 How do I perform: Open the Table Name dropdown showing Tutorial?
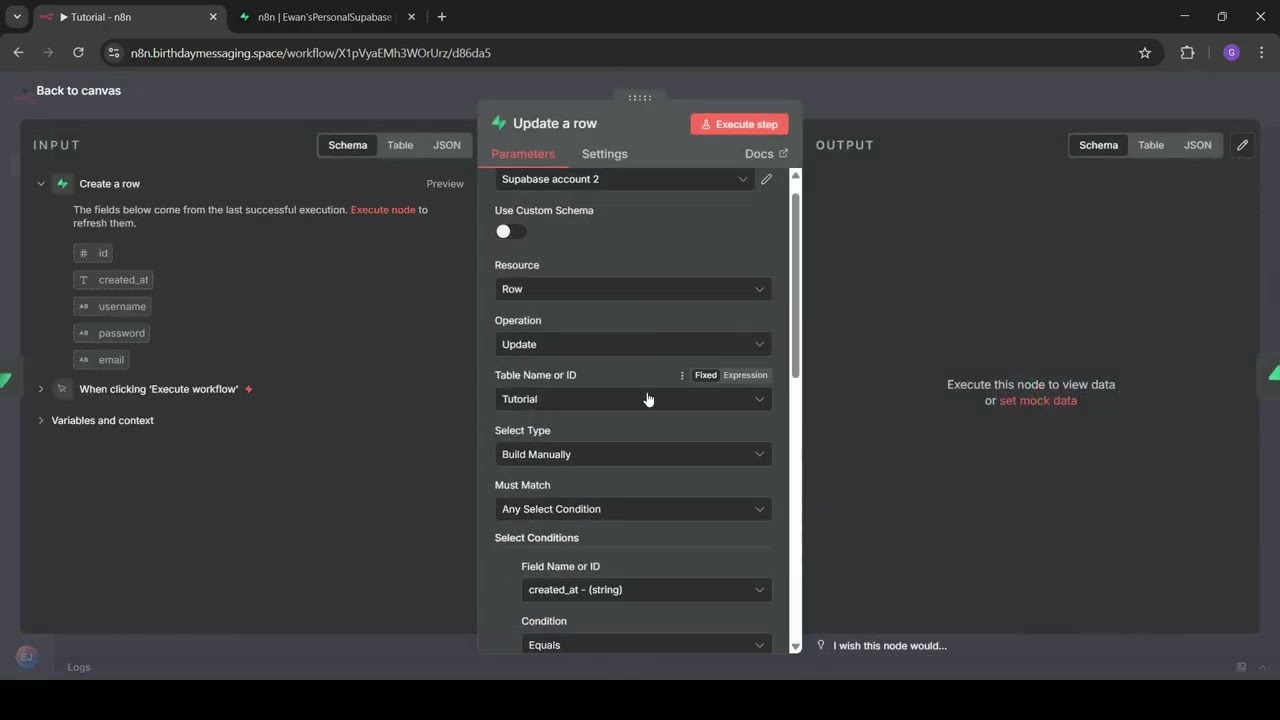(633, 399)
